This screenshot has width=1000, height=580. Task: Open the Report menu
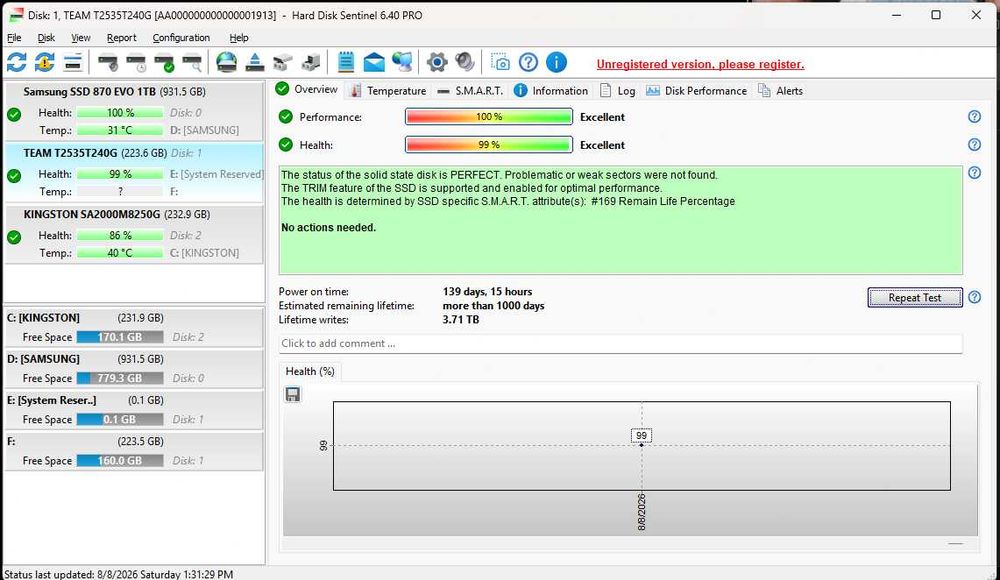[x=121, y=38]
